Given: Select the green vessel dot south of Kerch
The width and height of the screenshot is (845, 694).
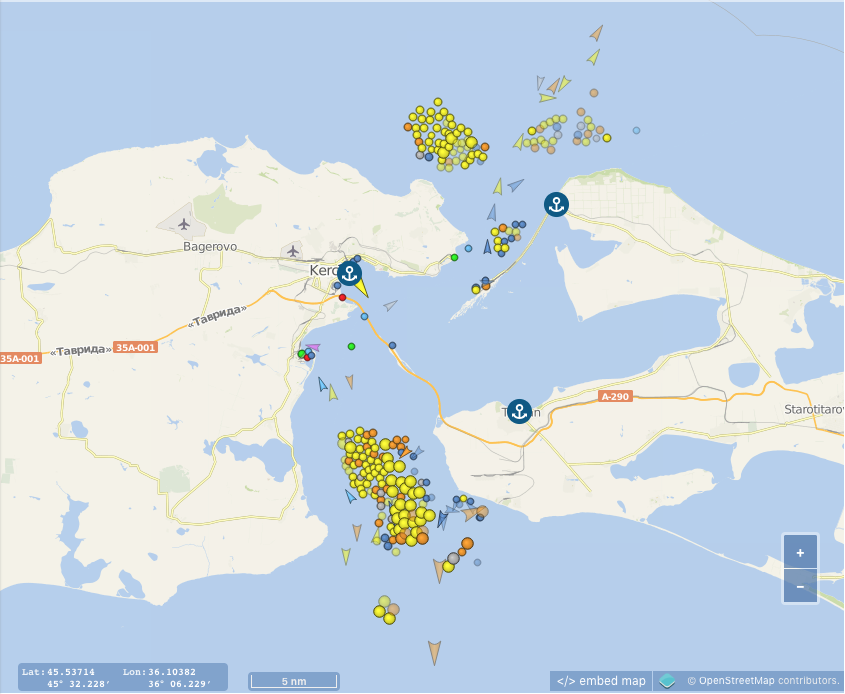Looking at the screenshot, I should (x=352, y=345).
